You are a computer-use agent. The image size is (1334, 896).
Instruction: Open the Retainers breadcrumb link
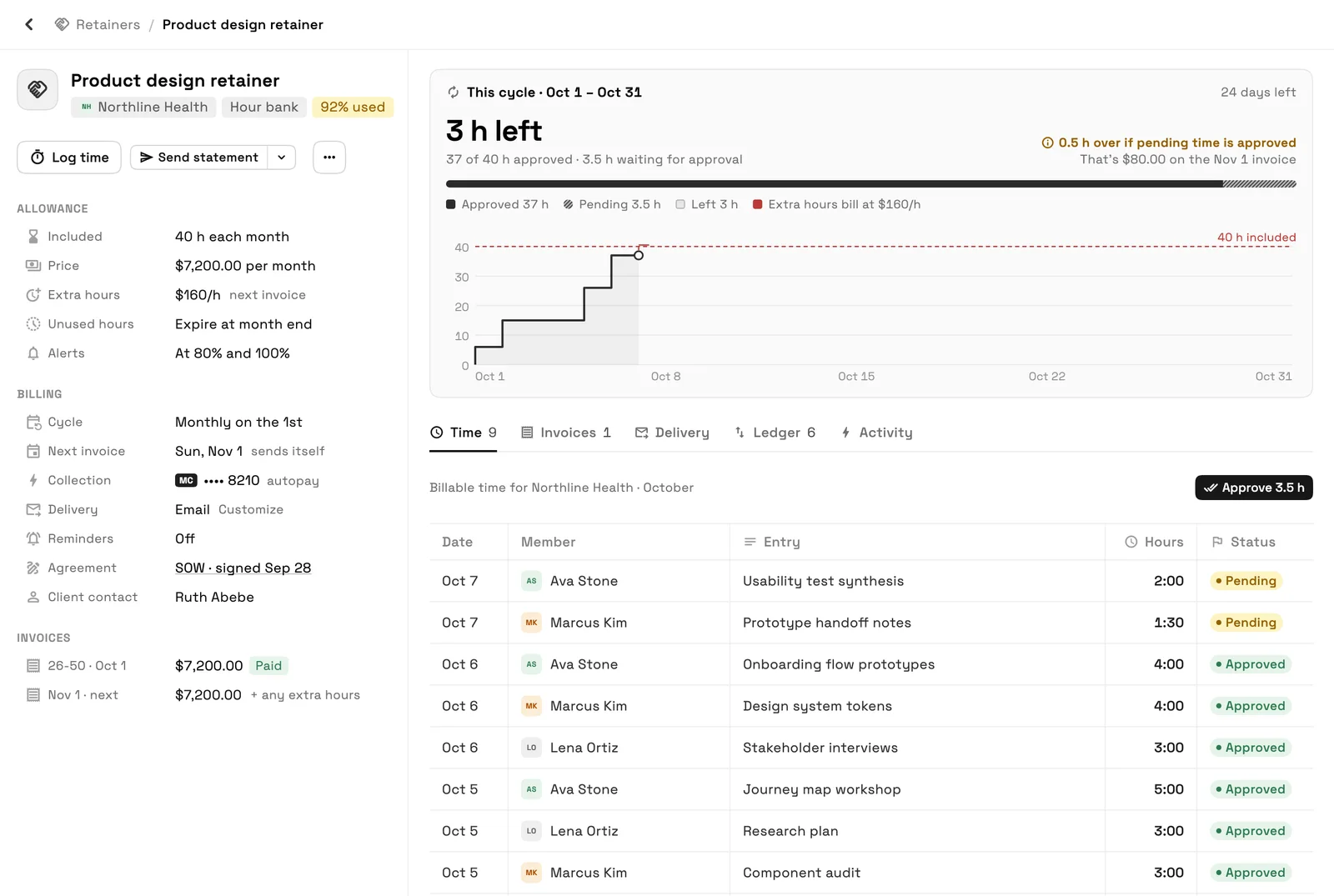98,24
